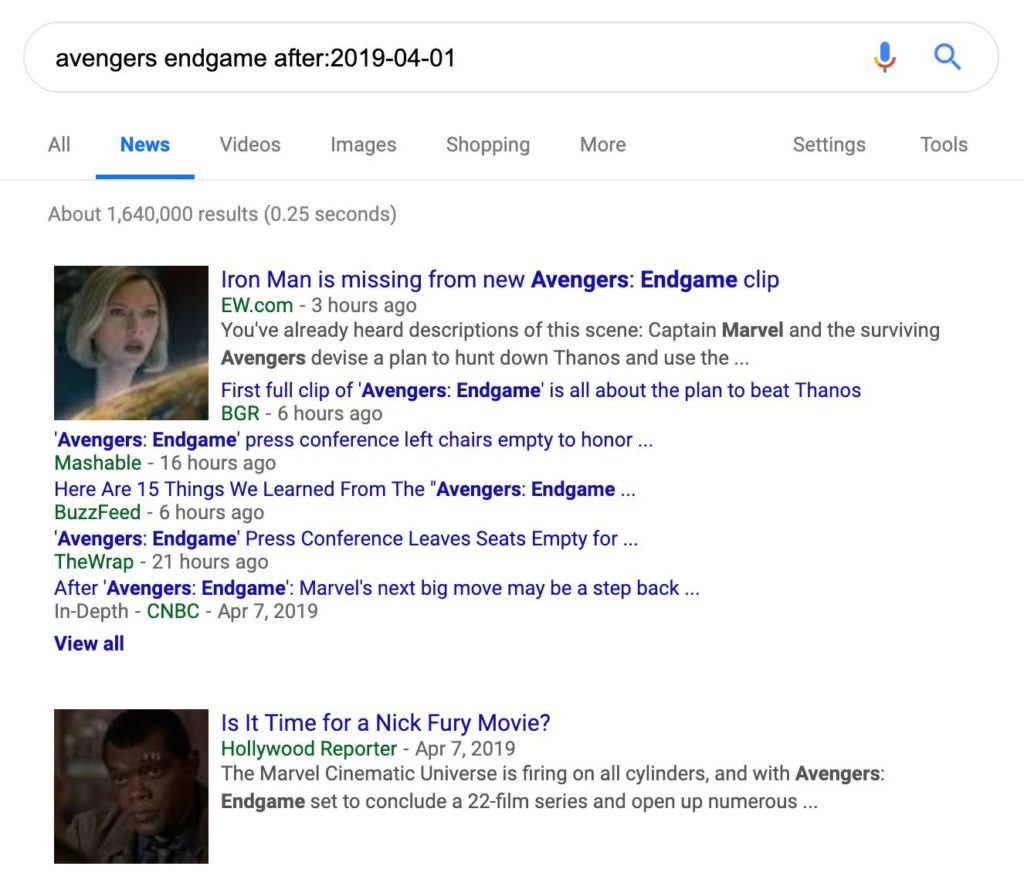Open CNBC Marvel's next big move article
Image resolution: width=1024 pixels, height=890 pixels.
(x=377, y=588)
